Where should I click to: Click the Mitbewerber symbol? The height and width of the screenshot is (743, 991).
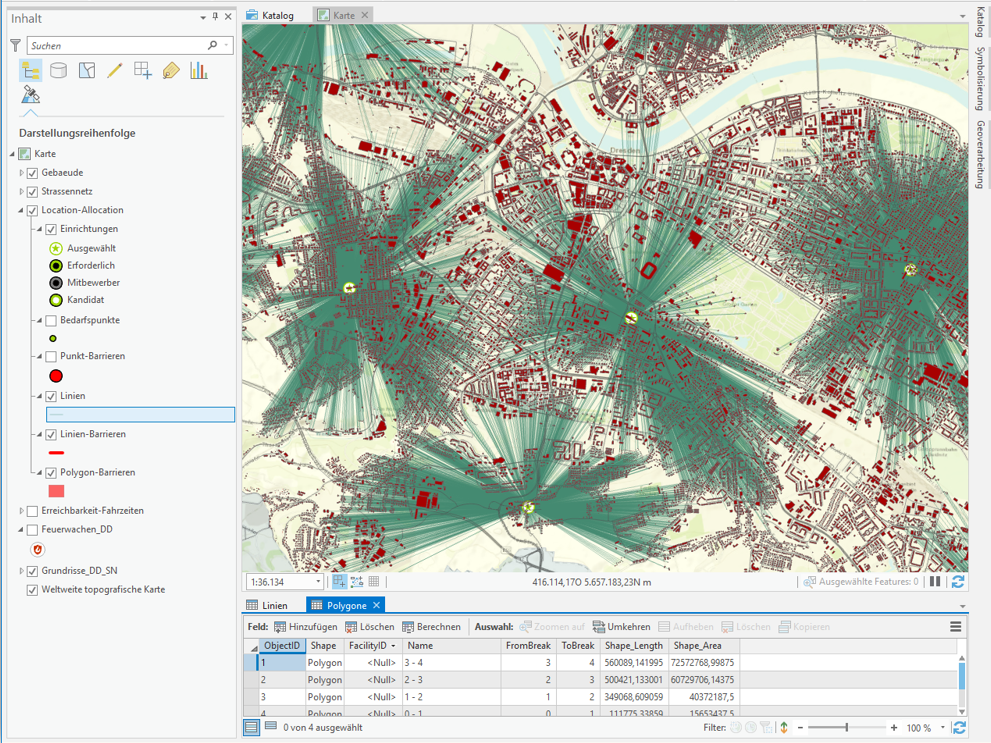click(x=56, y=282)
